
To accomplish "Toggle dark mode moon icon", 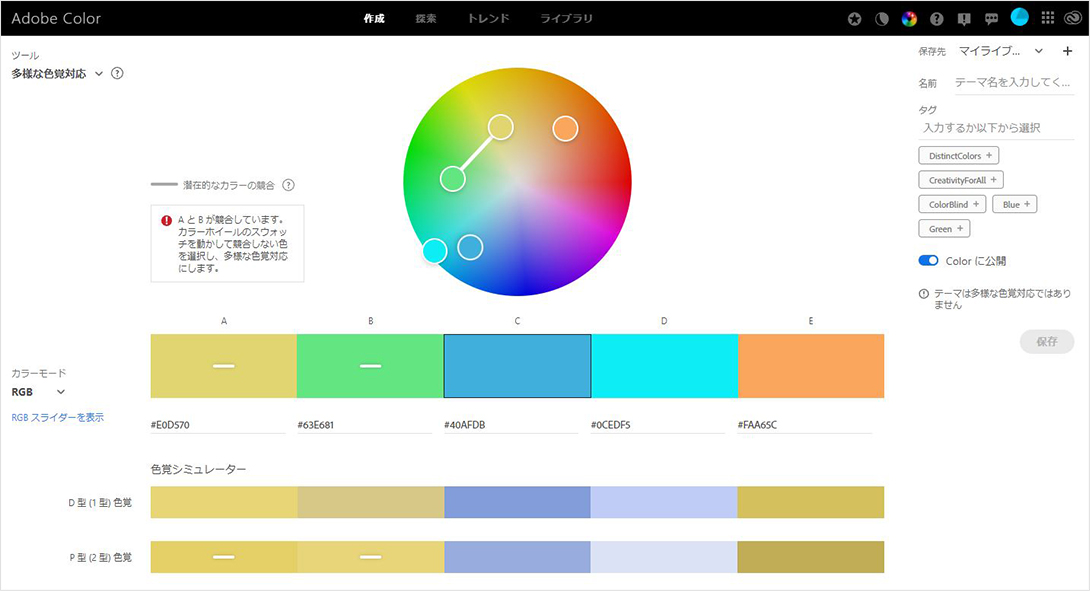I will click(881, 19).
